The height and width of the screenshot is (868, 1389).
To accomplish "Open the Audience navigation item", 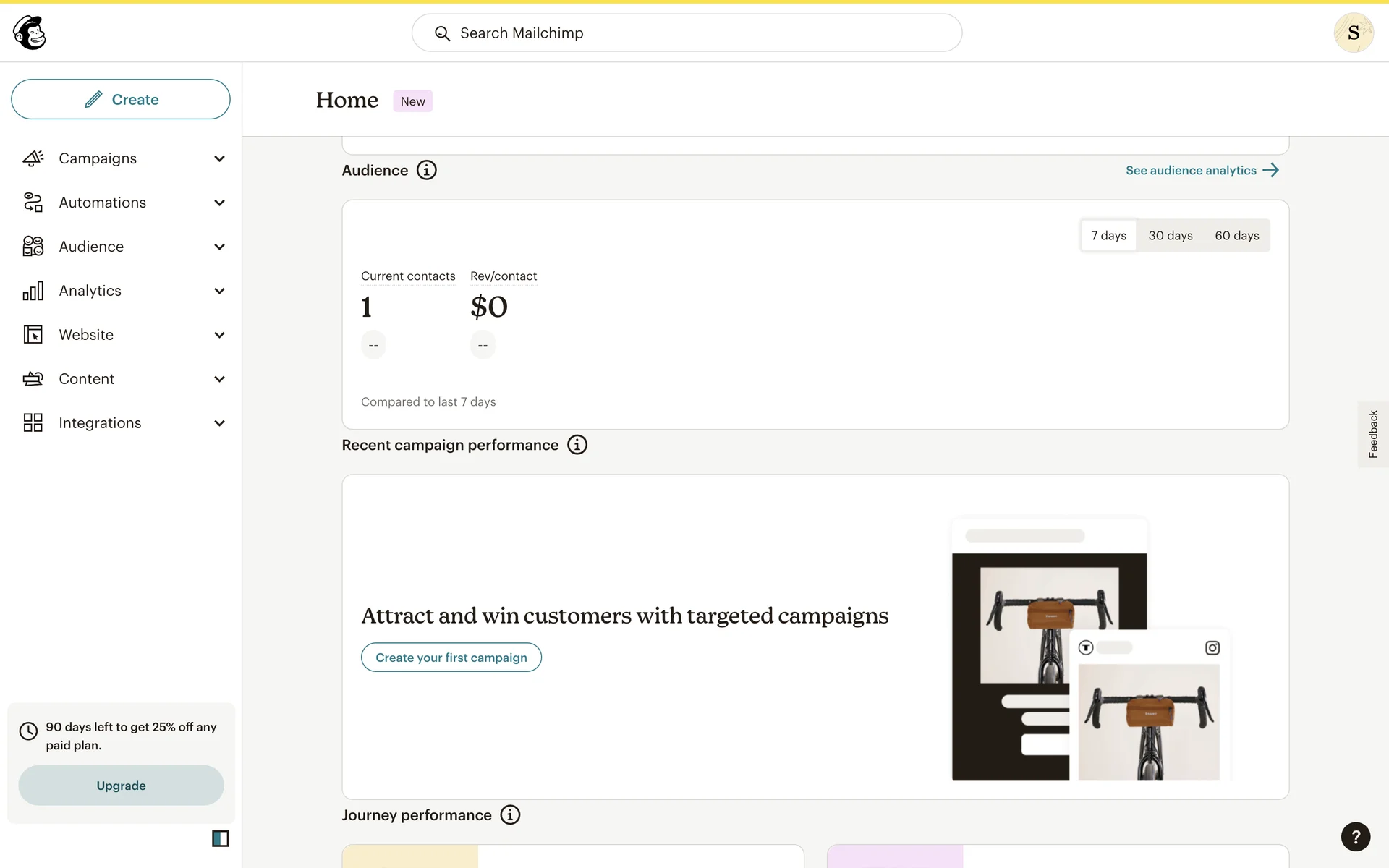I will [x=91, y=247].
